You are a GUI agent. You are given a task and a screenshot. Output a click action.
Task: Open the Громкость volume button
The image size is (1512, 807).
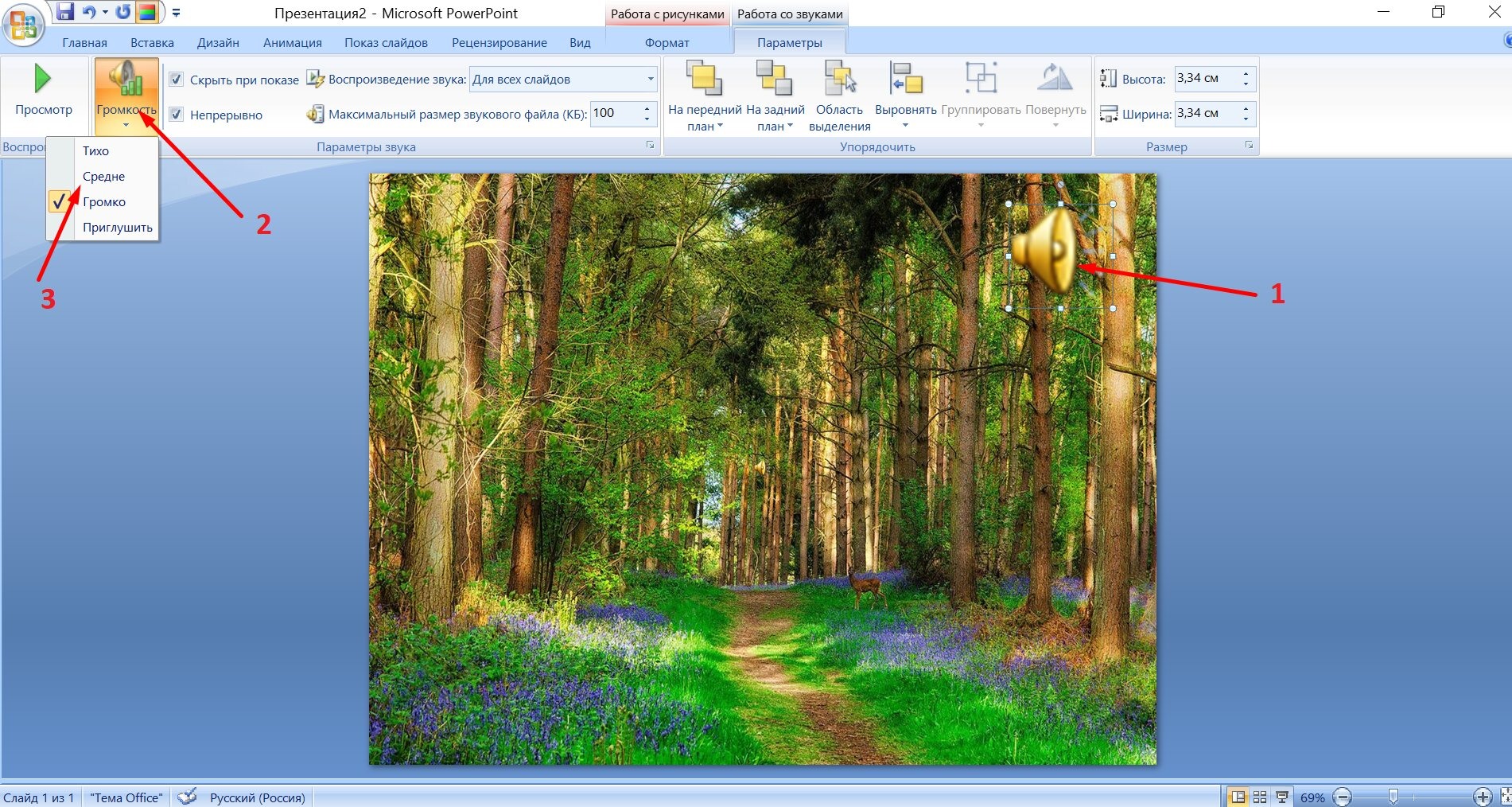(x=126, y=96)
